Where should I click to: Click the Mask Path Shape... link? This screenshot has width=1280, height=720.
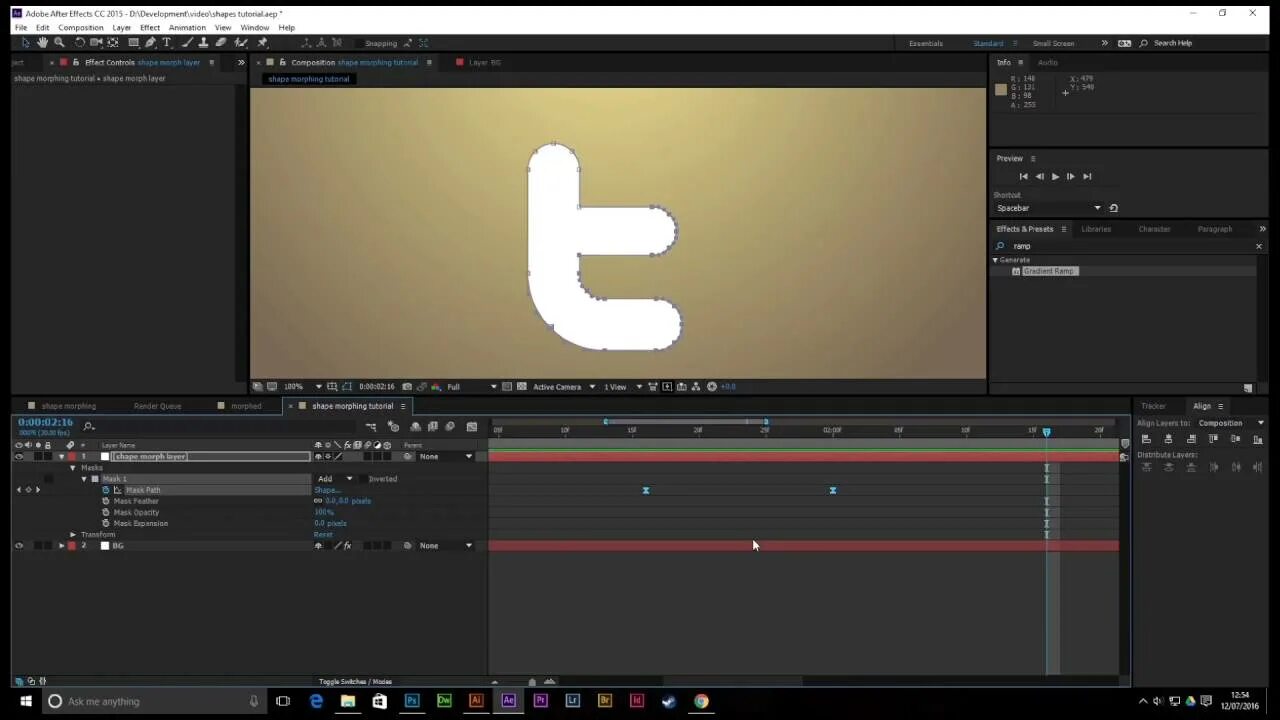pos(327,490)
